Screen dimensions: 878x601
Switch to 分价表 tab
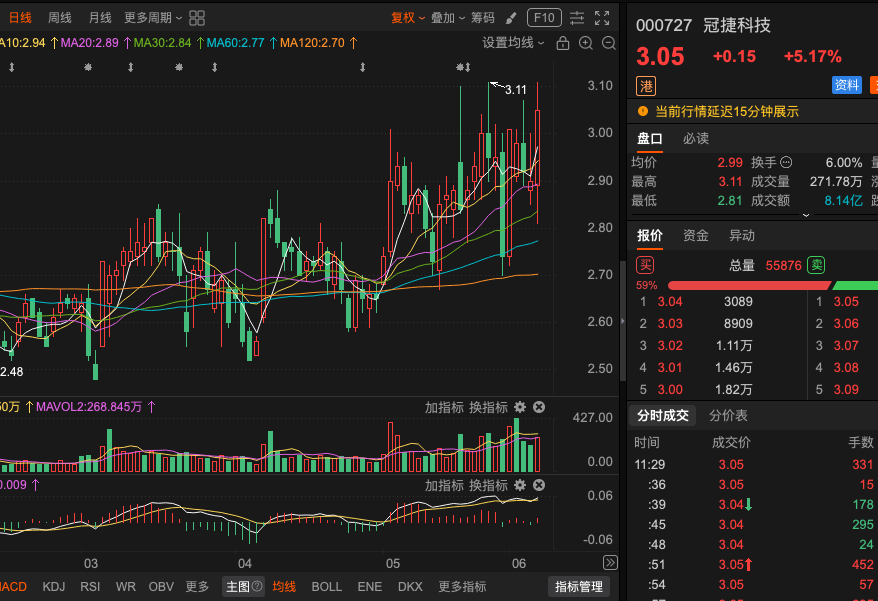pos(728,416)
